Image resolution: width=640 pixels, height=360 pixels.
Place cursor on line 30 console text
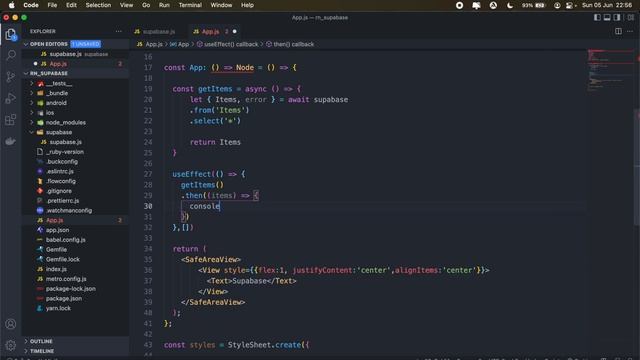pyautogui.click(x=204, y=207)
